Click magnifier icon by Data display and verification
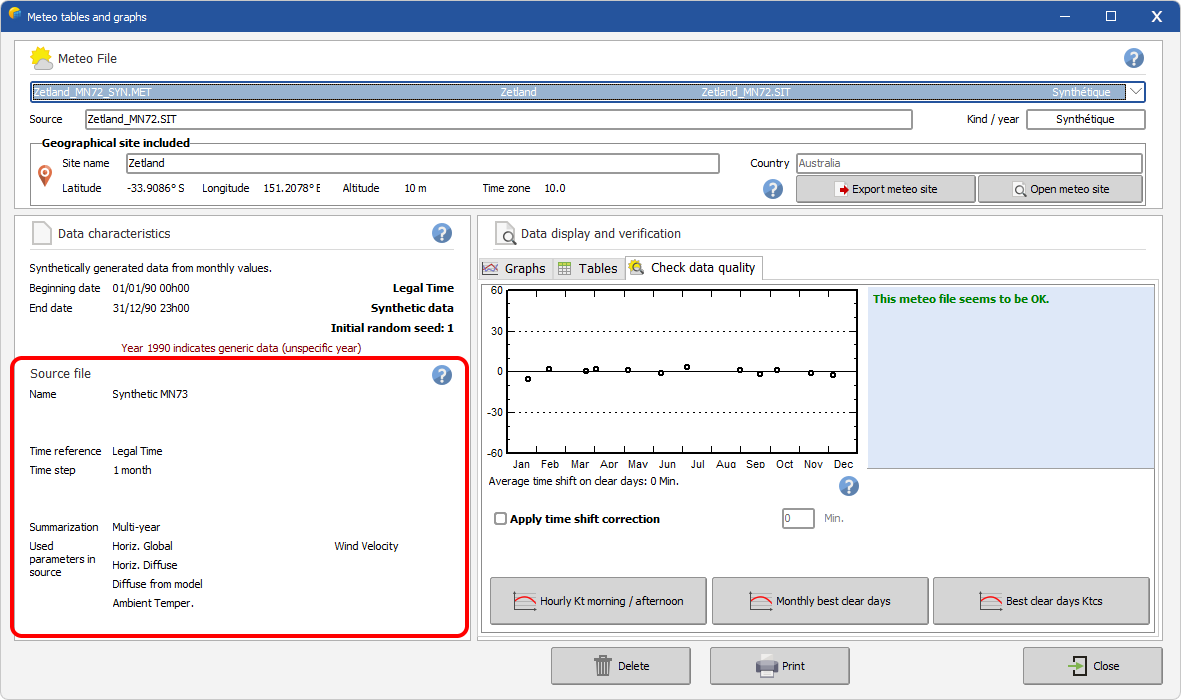The width and height of the screenshot is (1181, 700). (506, 234)
